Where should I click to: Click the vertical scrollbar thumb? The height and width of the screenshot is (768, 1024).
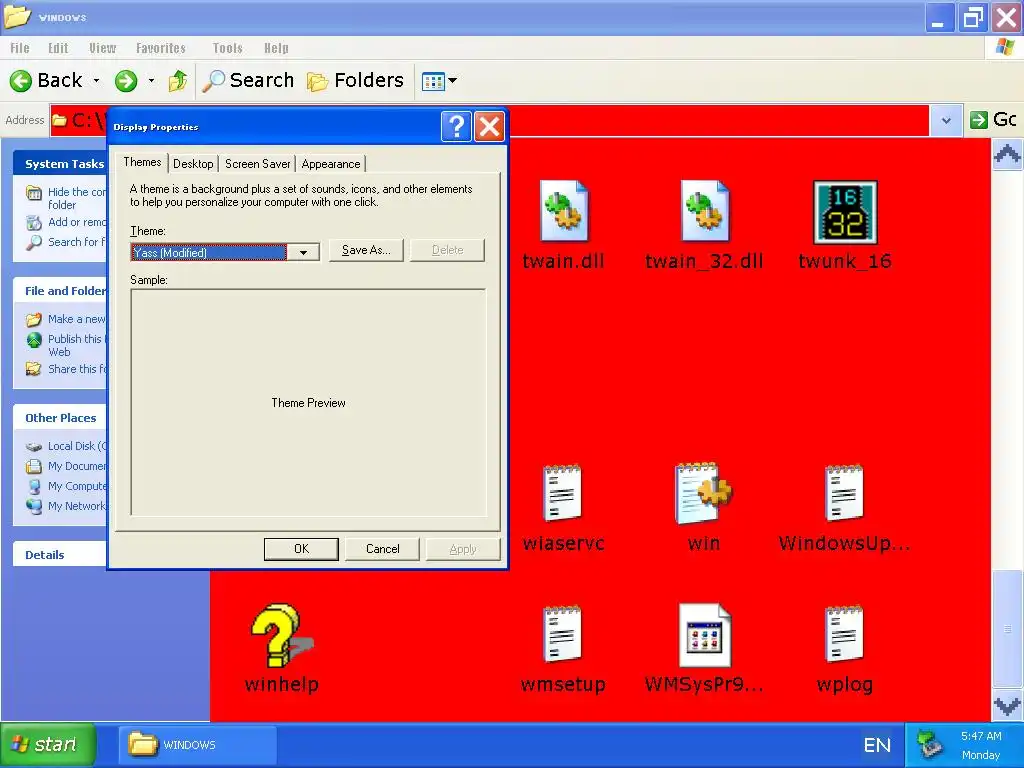(x=1007, y=629)
